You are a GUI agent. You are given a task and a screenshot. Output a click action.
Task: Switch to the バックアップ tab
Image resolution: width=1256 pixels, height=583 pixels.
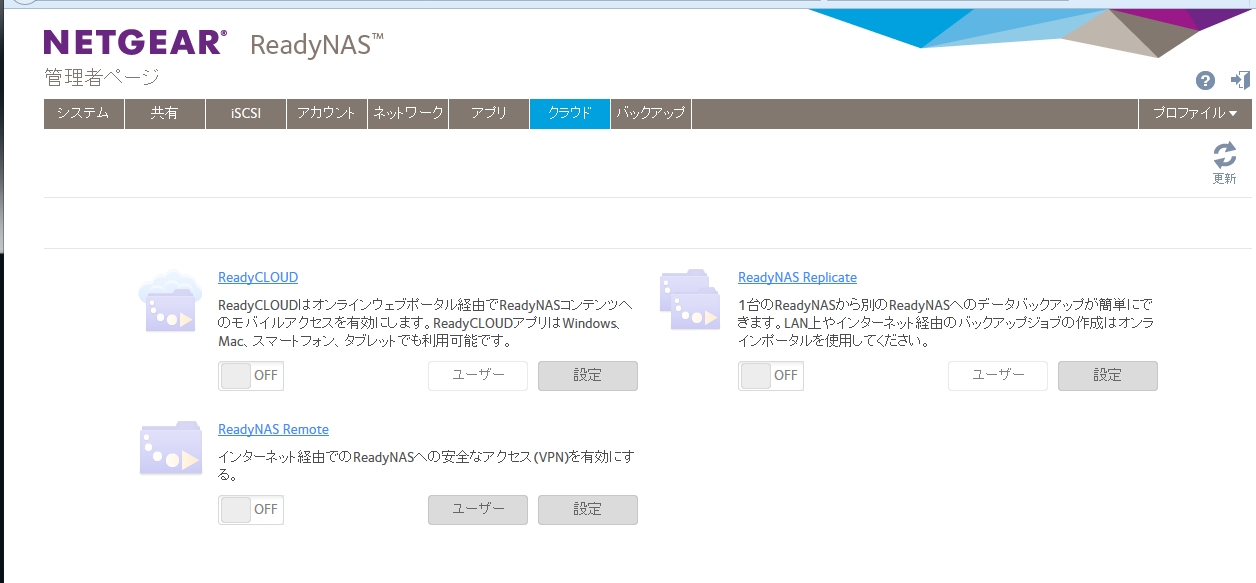point(651,114)
